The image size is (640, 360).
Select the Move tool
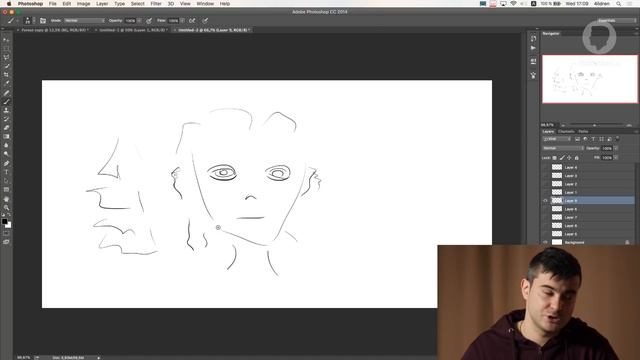click(6, 40)
